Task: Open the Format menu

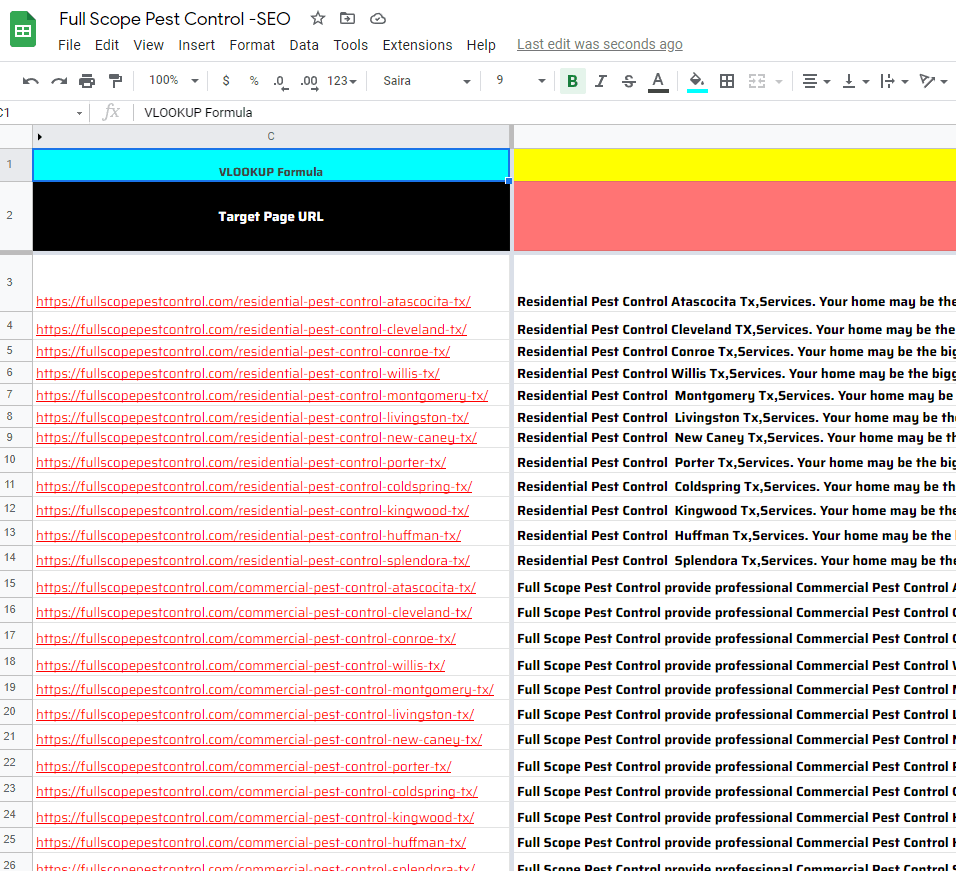Action: pyautogui.click(x=252, y=45)
